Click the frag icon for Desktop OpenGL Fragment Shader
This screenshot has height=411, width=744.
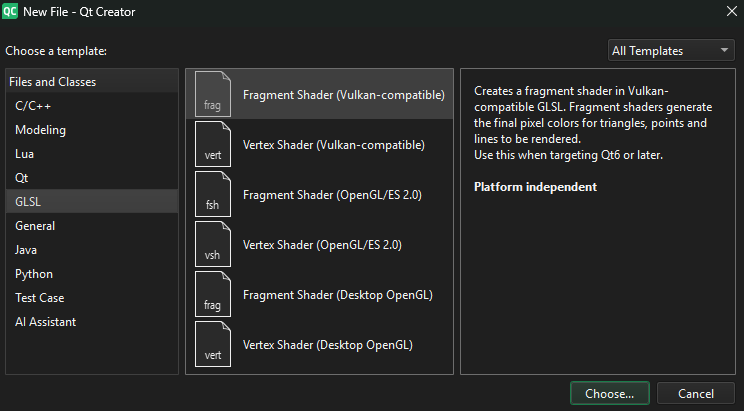[213, 294]
